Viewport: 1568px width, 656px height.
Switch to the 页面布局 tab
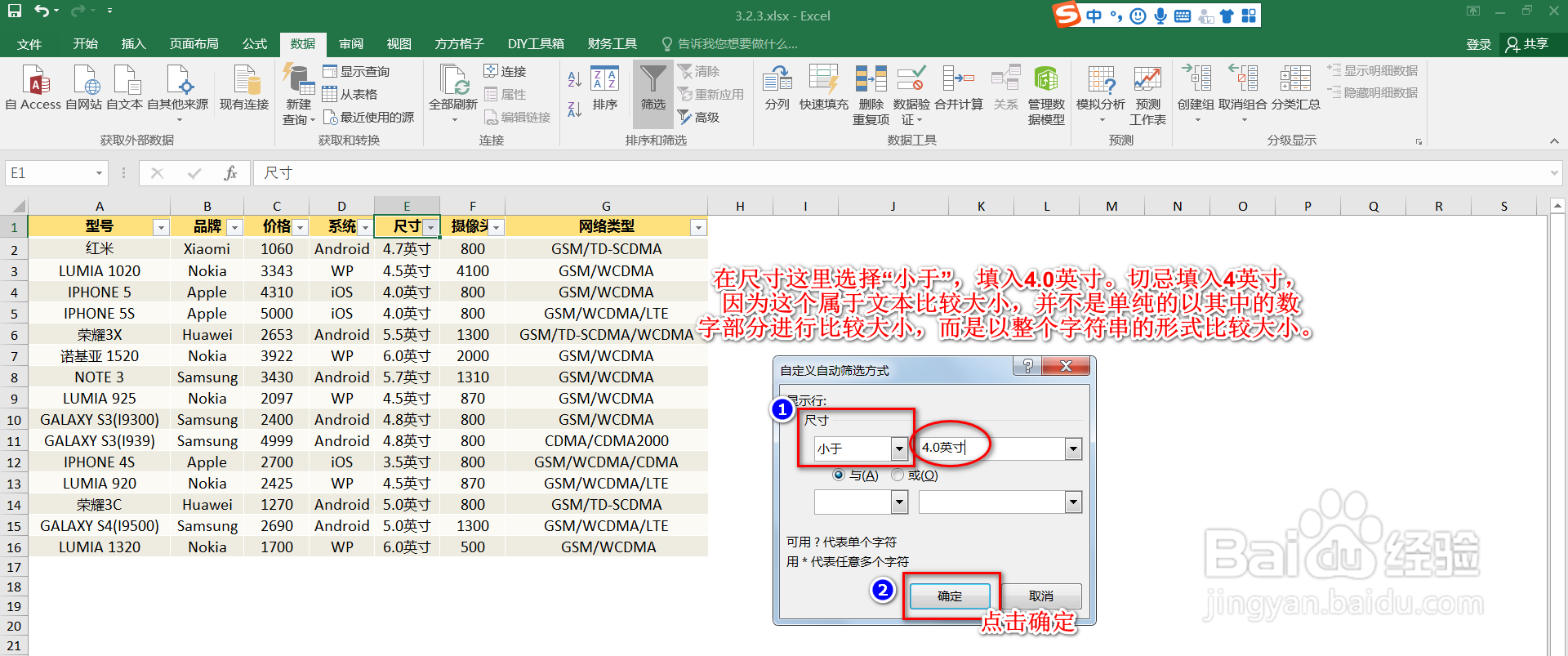click(194, 44)
